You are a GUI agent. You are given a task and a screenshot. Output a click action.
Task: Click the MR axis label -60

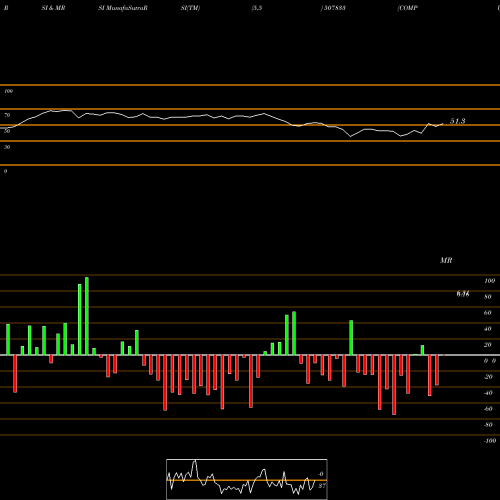coord(488,409)
